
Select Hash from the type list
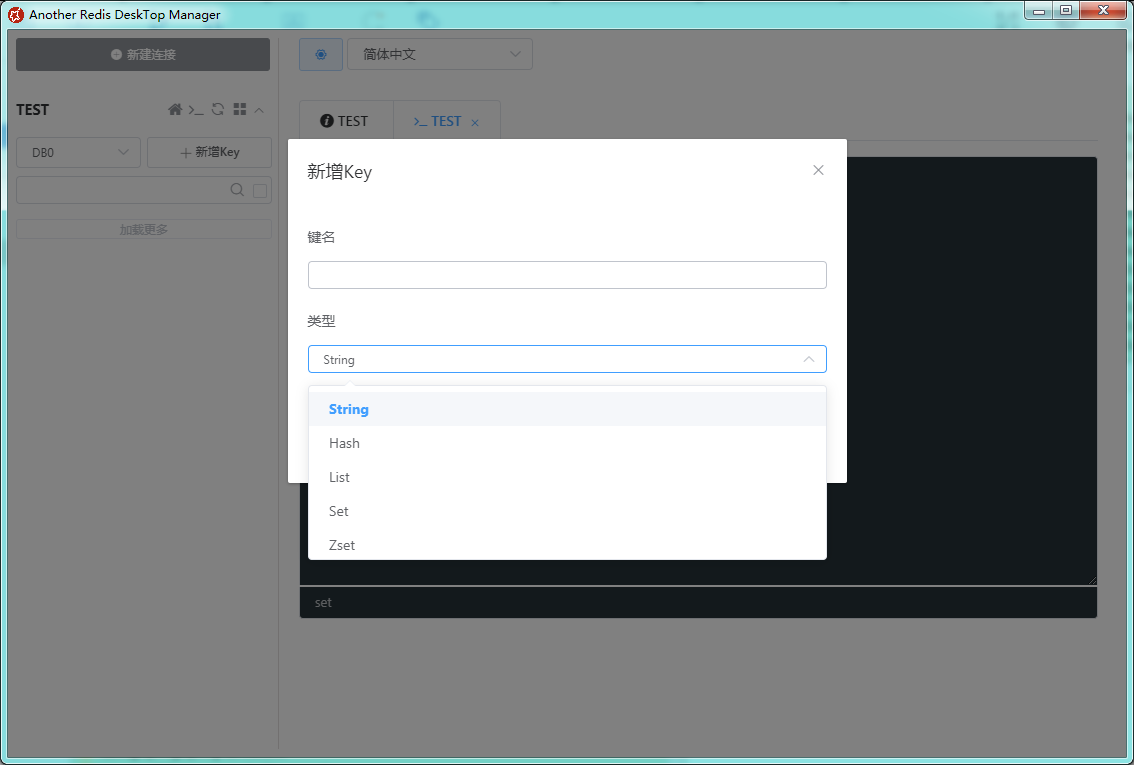[x=567, y=443]
